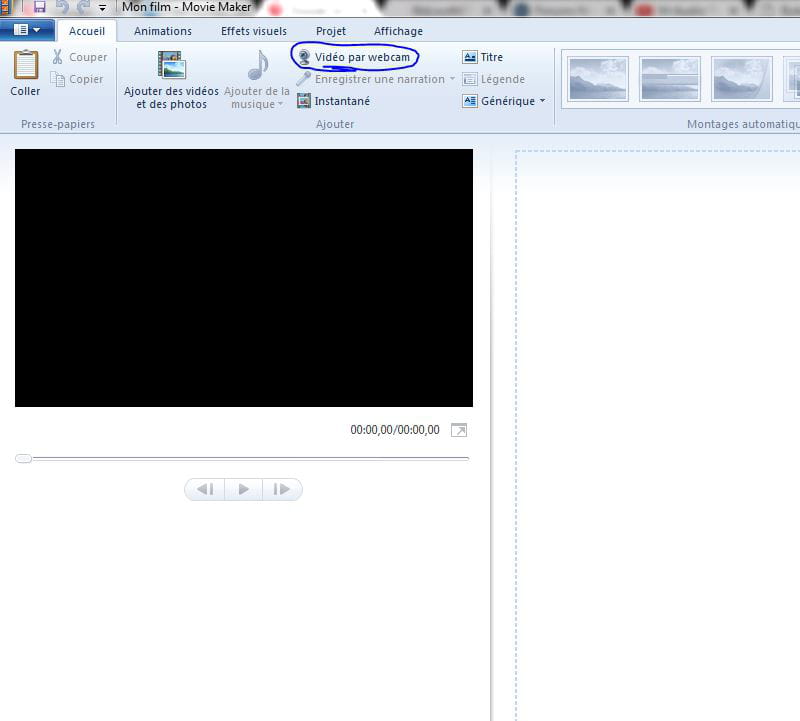Image resolution: width=800 pixels, height=721 pixels.
Task: Click the Légende caption icon
Action: coord(469,79)
